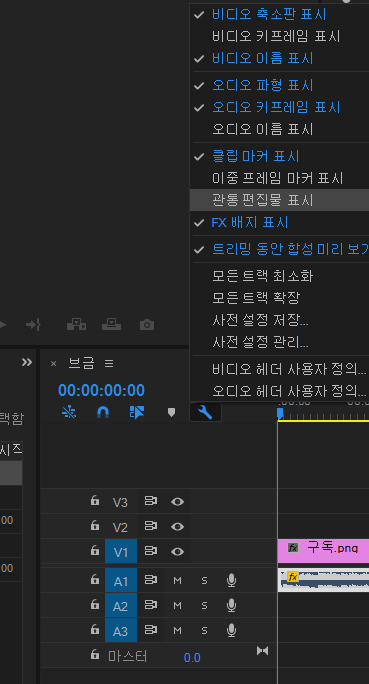Expand hidden panel tabs chevron
Image resolution: width=369 pixels, height=684 pixels.
[27, 363]
